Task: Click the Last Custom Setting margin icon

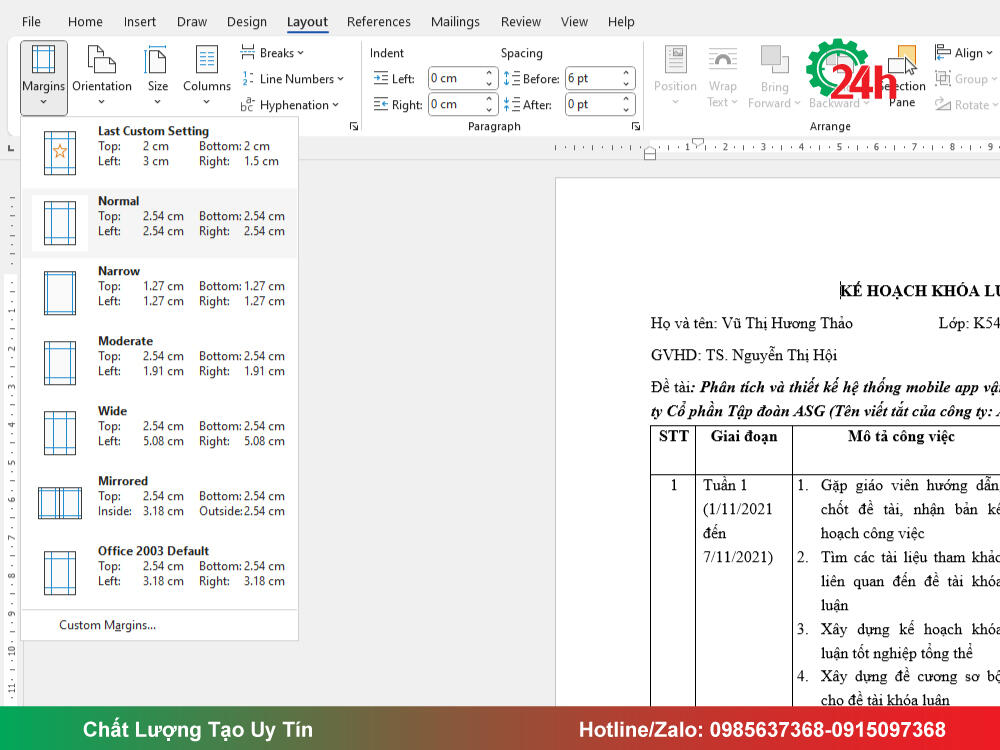Action: tap(60, 152)
